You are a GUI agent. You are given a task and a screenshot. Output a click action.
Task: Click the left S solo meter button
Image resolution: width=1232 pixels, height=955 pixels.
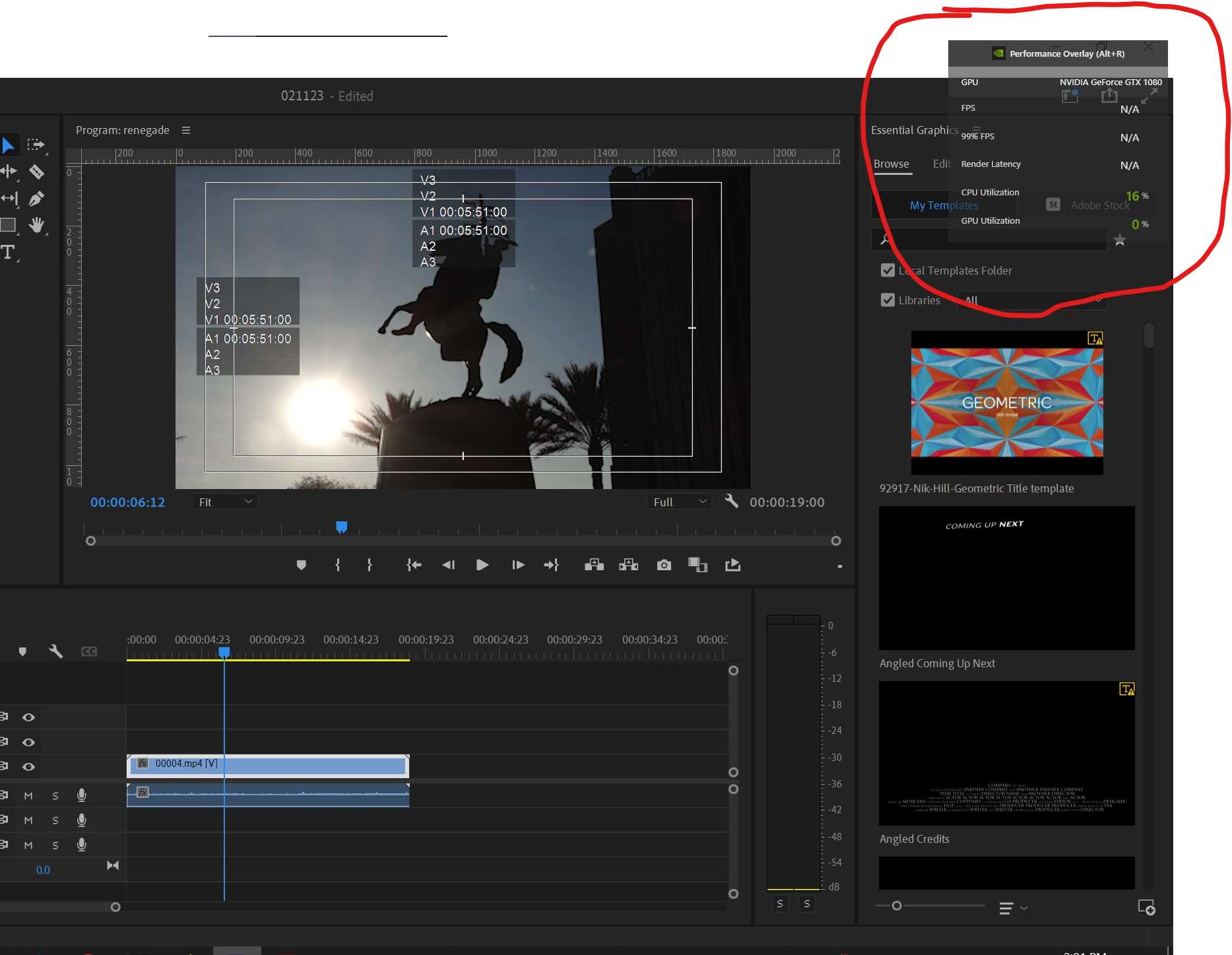(x=780, y=904)
